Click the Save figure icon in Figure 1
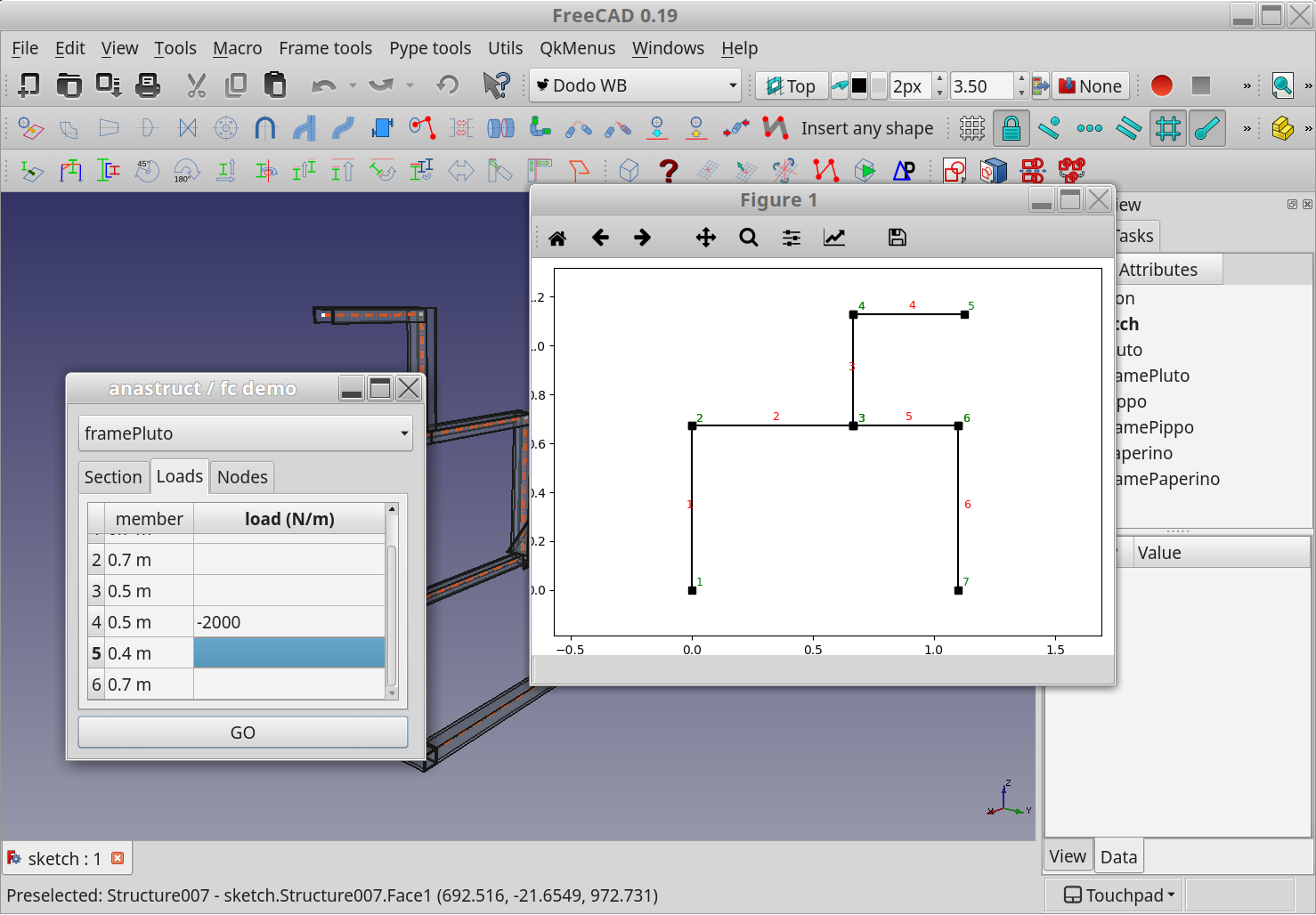Viewport: 1316px width, 915px height. tap(898, 238)
